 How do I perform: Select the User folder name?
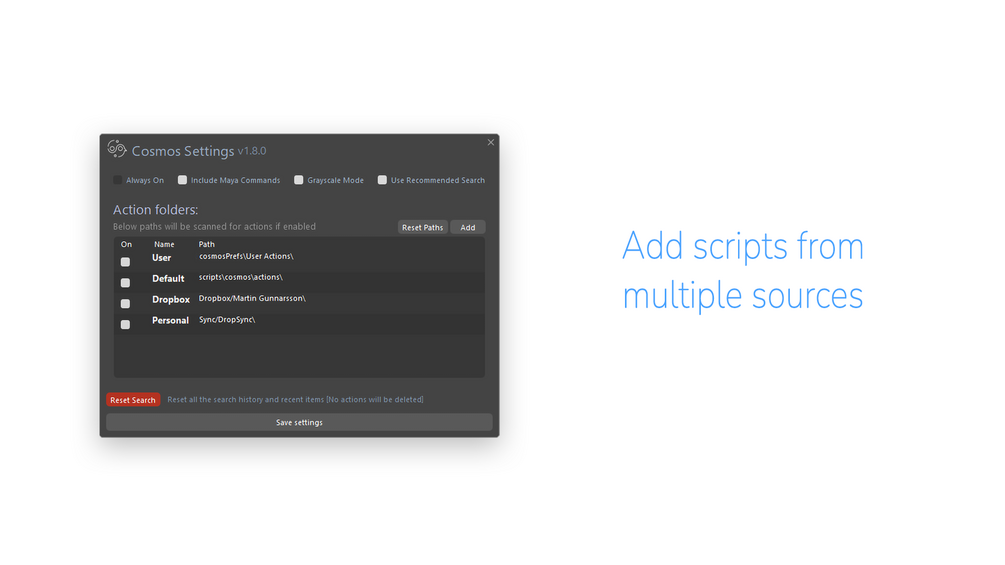click(x=162, y=258)
